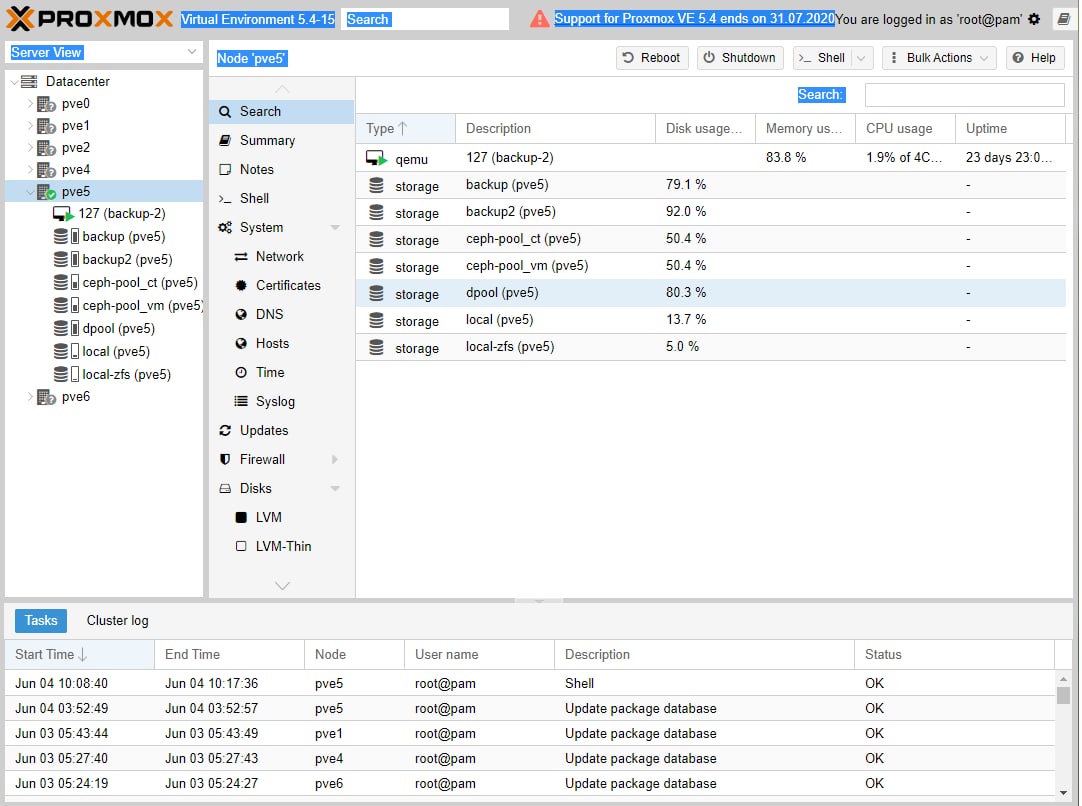The image size is (1082, 806).
Task: Click the Certificates icon in the node menu
Action: [x=241, y=286]
